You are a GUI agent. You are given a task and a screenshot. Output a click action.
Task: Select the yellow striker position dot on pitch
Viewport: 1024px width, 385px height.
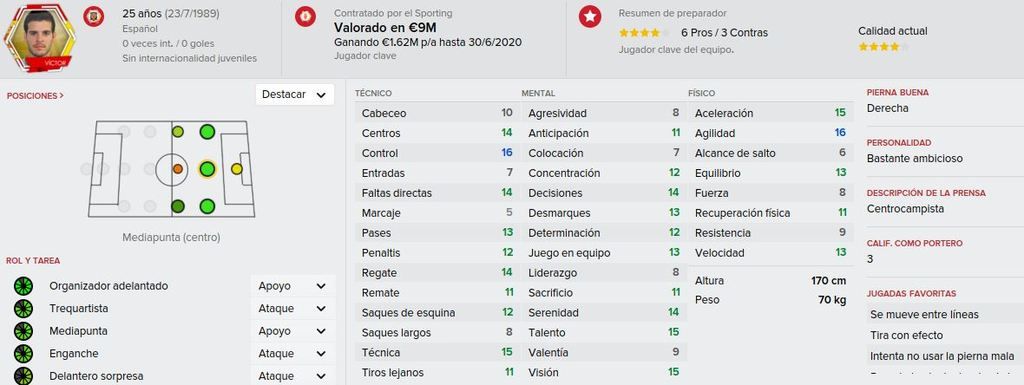click(x=236, y=169)
